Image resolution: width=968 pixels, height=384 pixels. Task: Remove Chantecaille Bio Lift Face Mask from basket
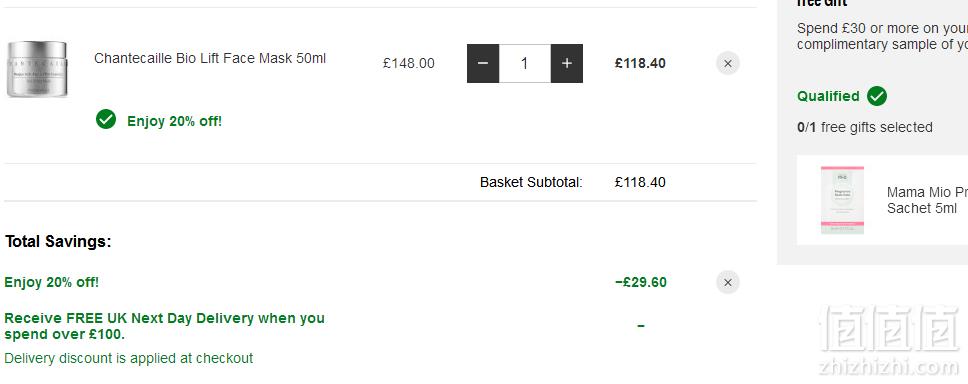point(728,63)
